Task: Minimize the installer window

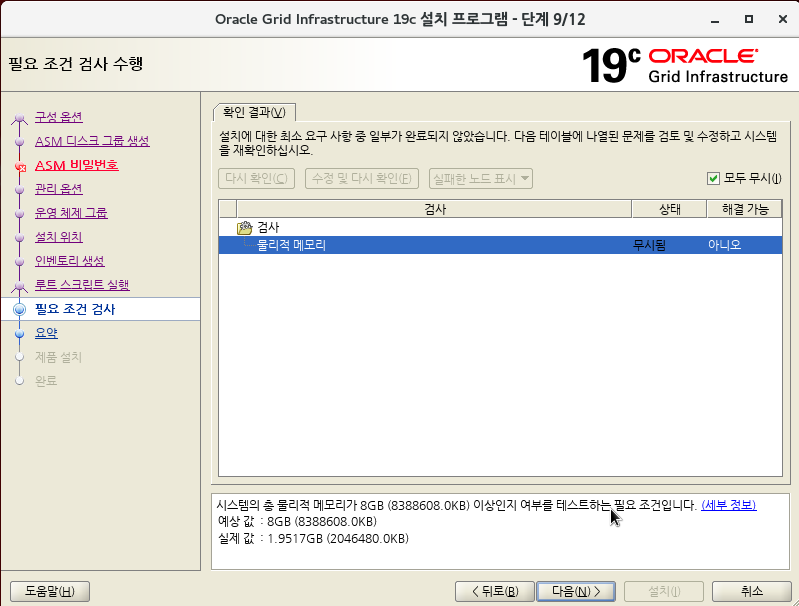Action: click(x=715, y=20)
